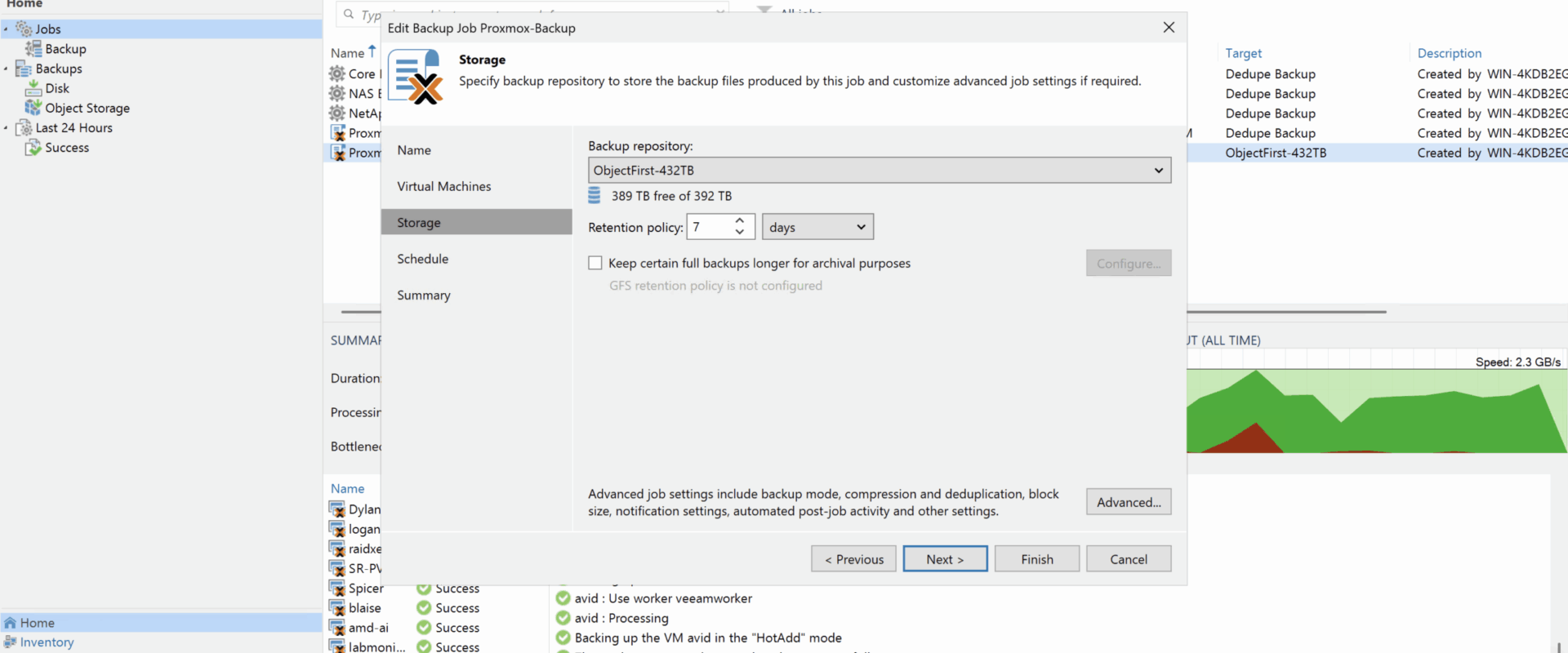Click the < Previous button
Screen dimensions: 1568x653
853,559
